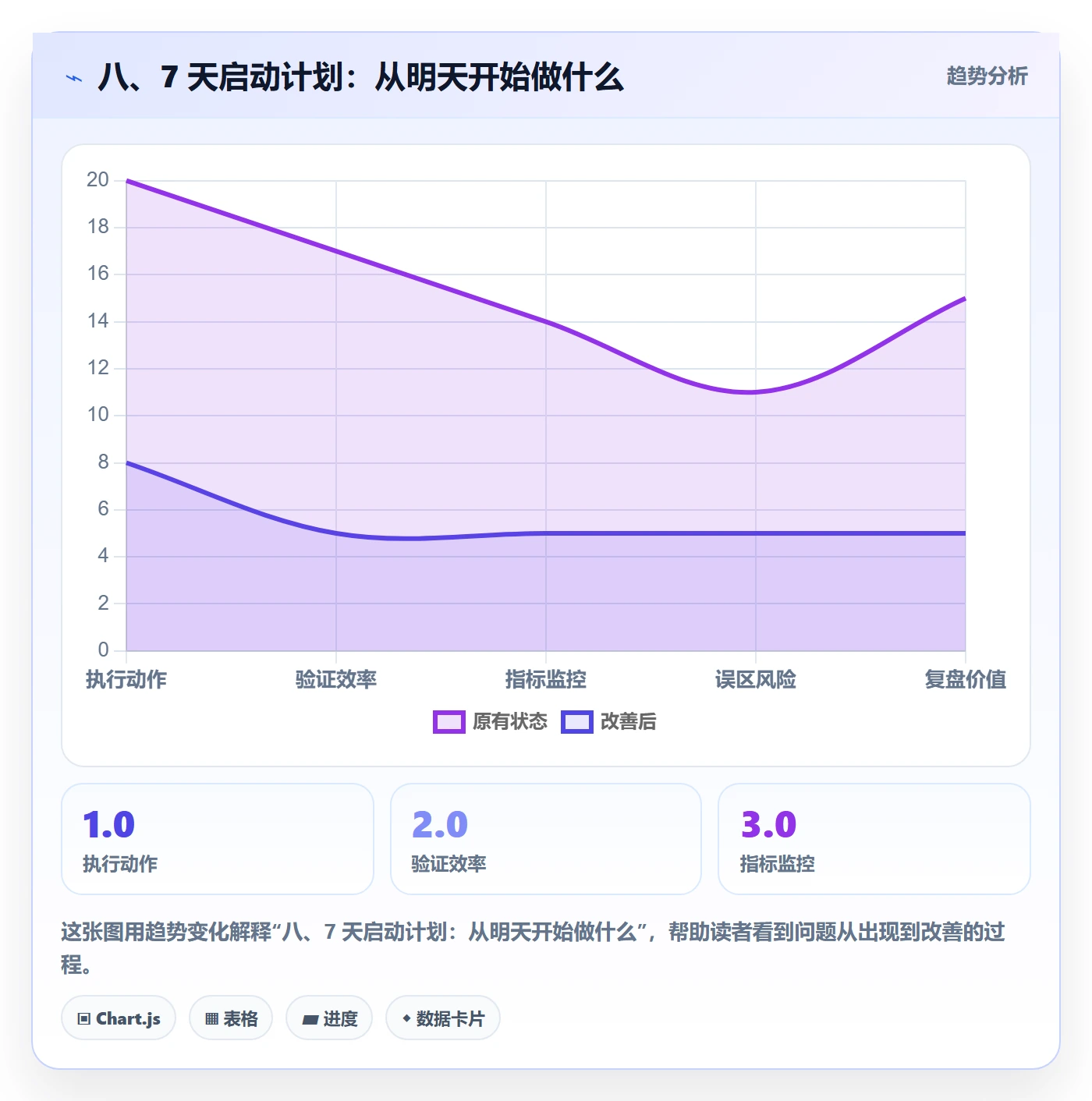Click the 趋势分析 label in header

coord(987,76)
